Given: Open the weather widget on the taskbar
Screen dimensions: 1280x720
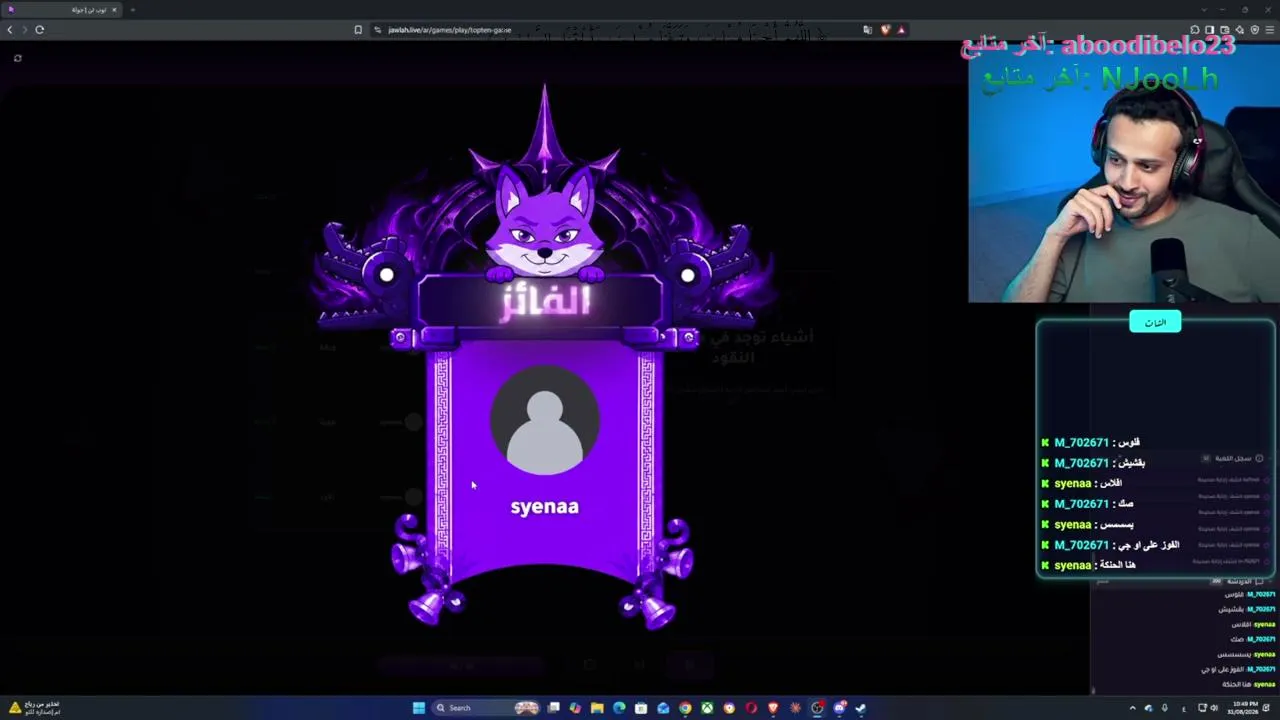Looking at the screenshot, I should [33, 708].
